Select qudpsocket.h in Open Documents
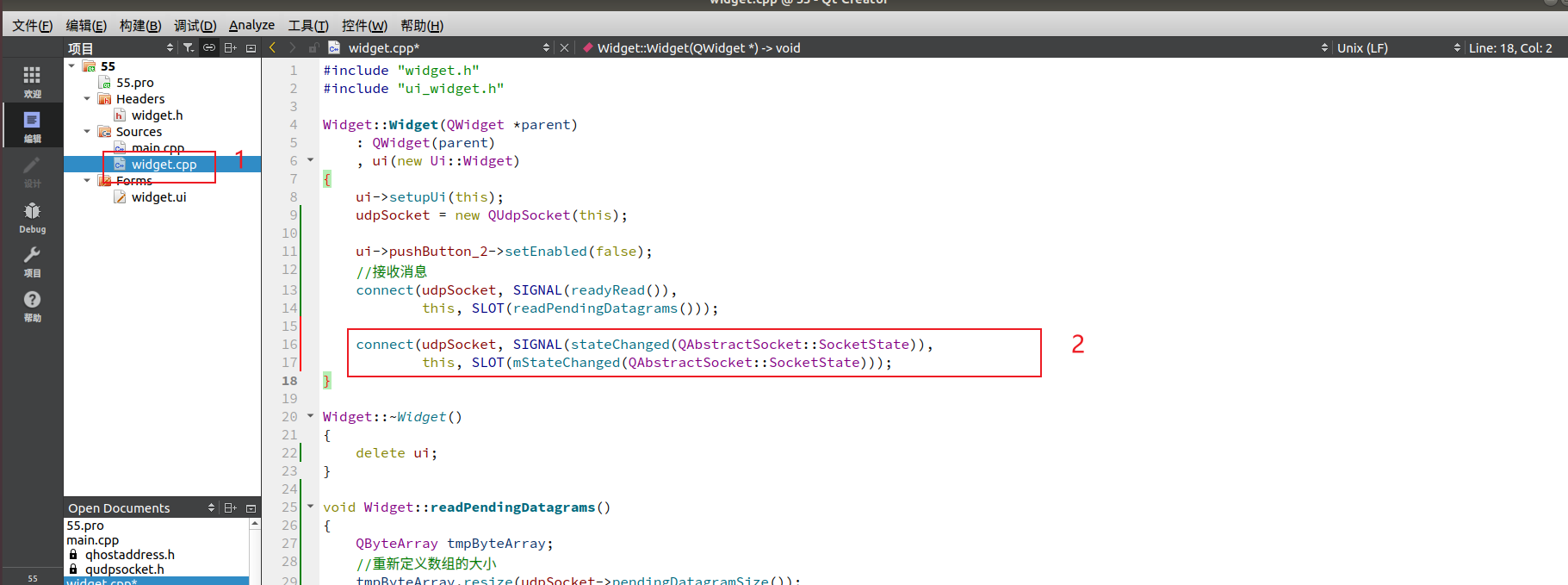The image size is (1568, 585). (x=124, y=569)
